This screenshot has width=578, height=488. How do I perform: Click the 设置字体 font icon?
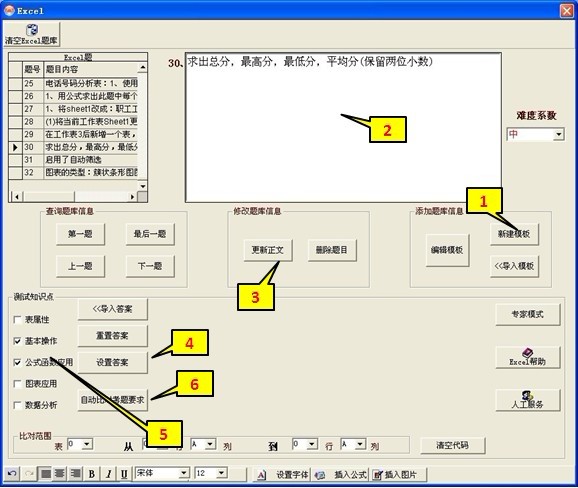[261, 475]
